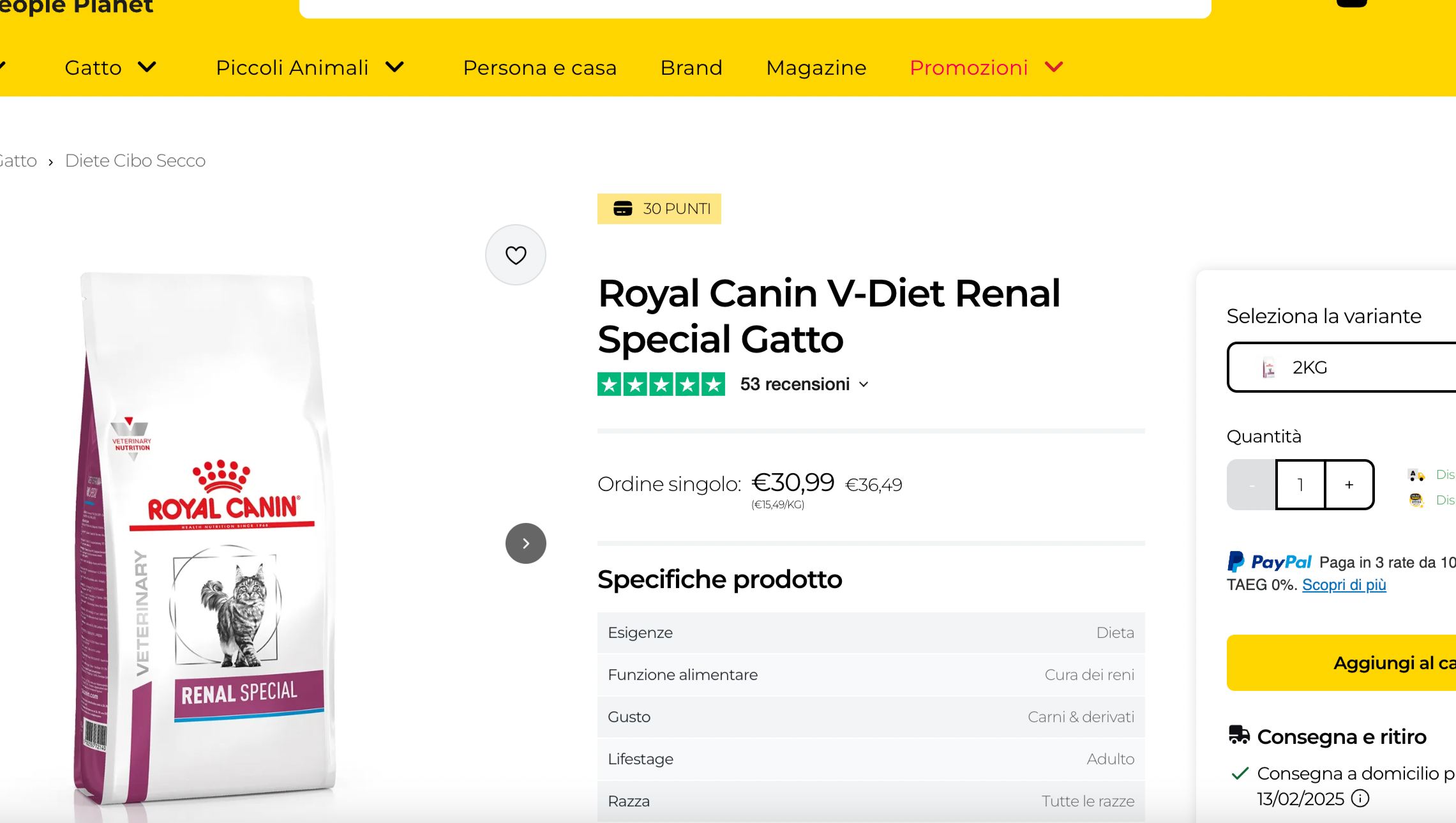Increase quantity with plus button

pos(1349,485)
